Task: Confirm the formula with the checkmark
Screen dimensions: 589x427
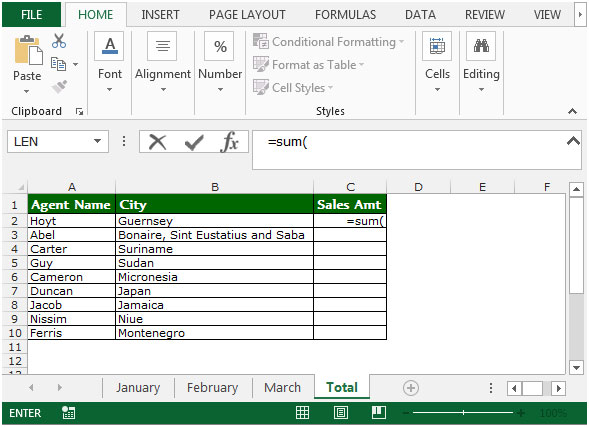Action: point(194,142)
